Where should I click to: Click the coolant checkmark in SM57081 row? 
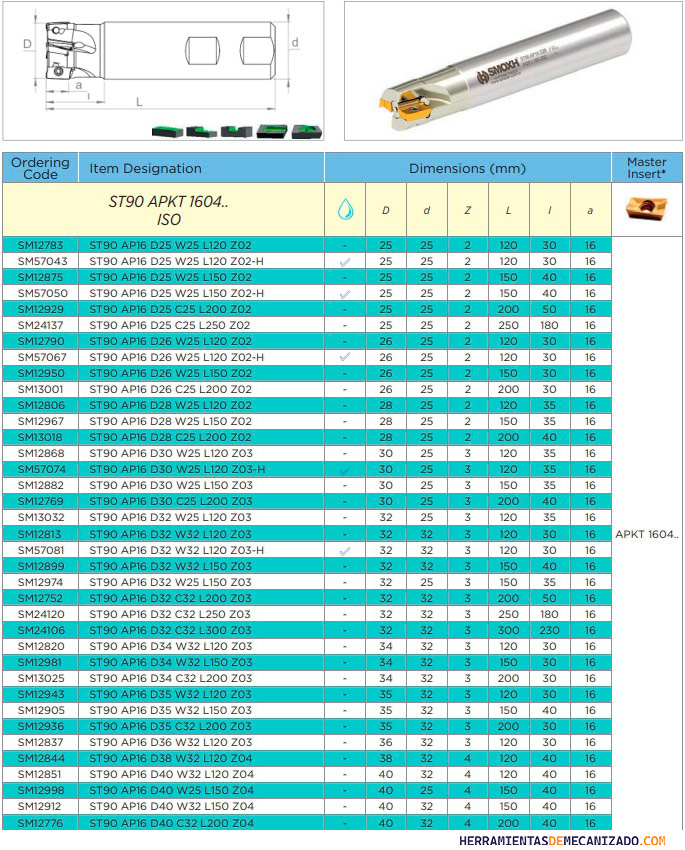345,551
